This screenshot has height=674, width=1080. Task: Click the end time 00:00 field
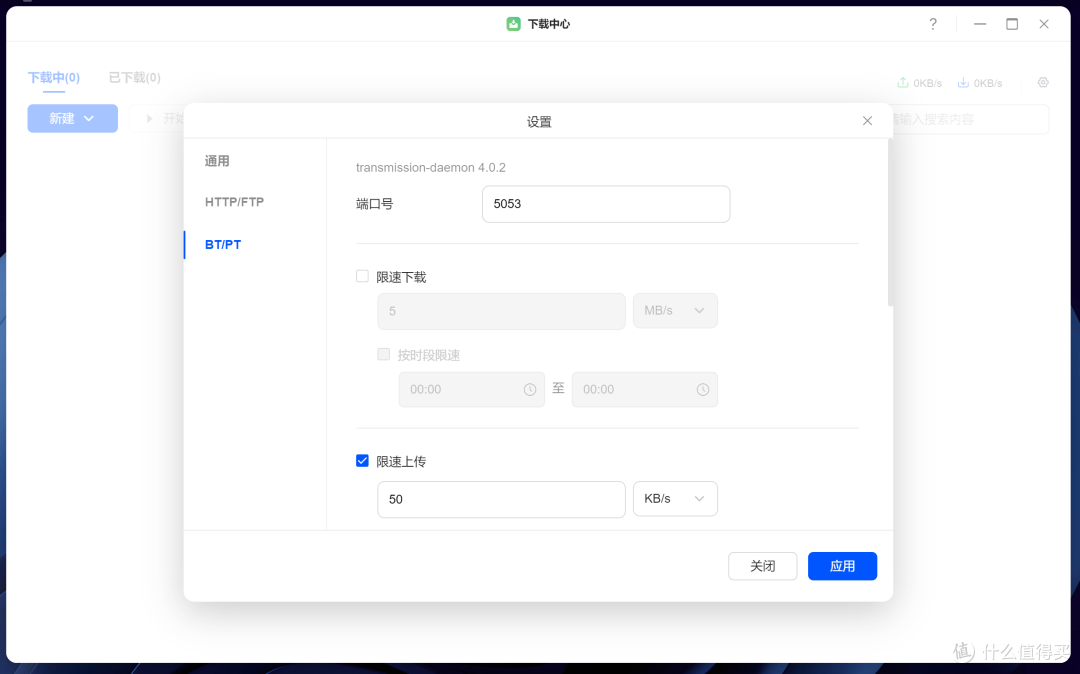[645, 390]
